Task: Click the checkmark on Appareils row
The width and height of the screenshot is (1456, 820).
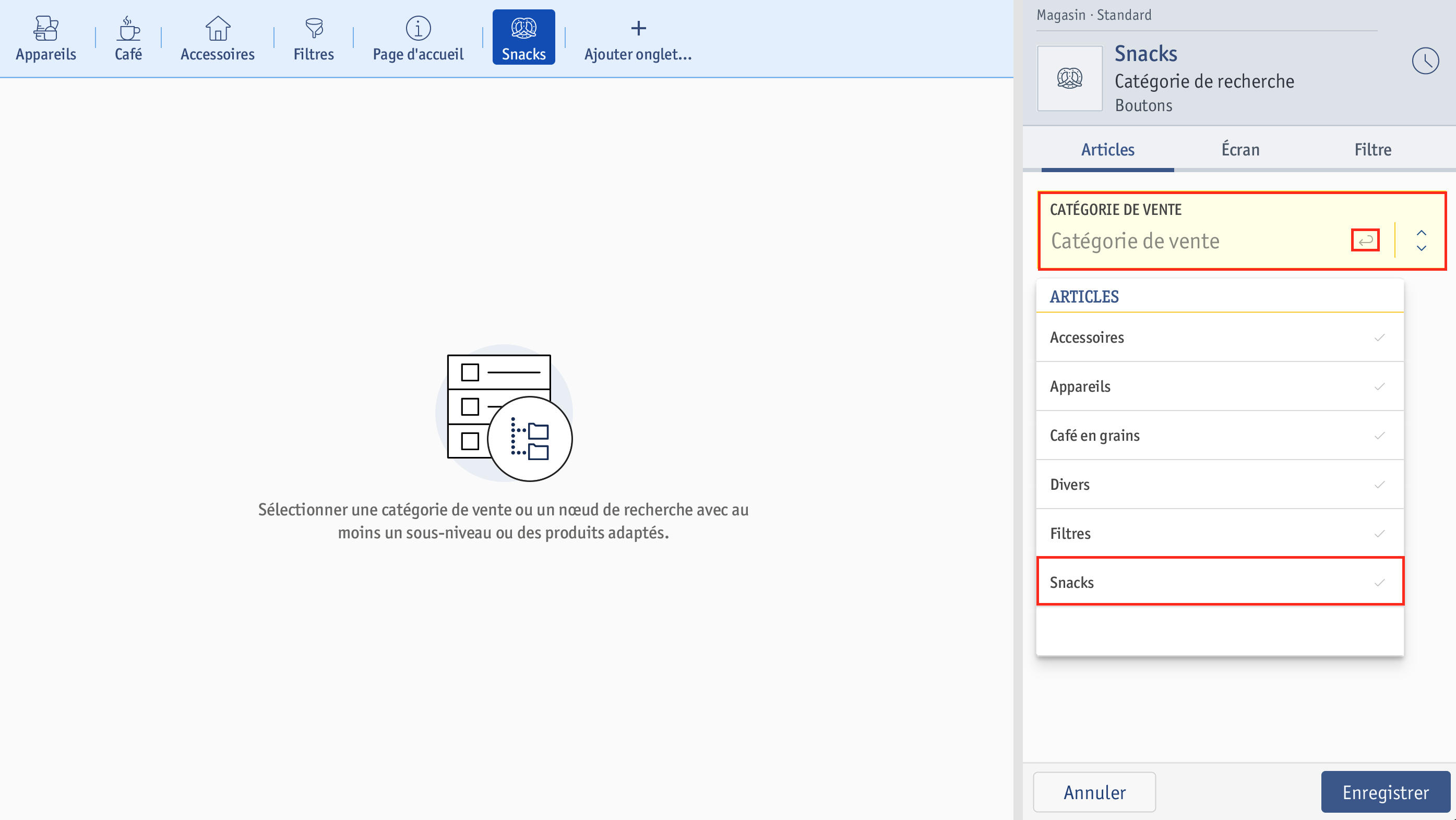Action: point(1380,387)
